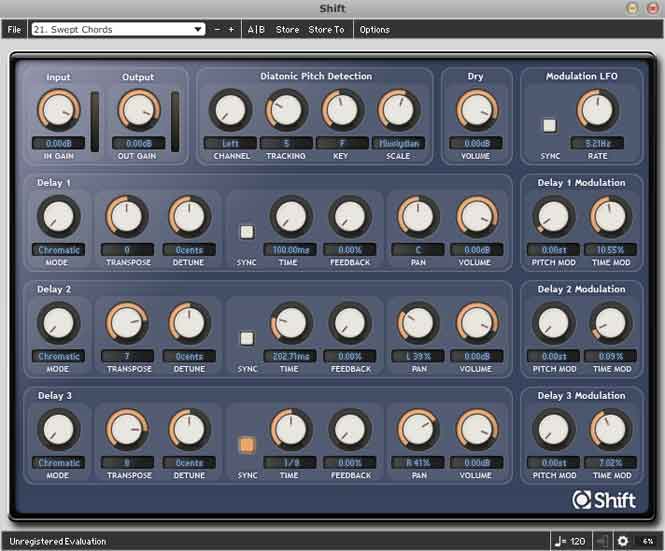The image size is (665, 551).
Task: Toggle Modulation LFO SYNC checkbox
Action: click(550, 126)
